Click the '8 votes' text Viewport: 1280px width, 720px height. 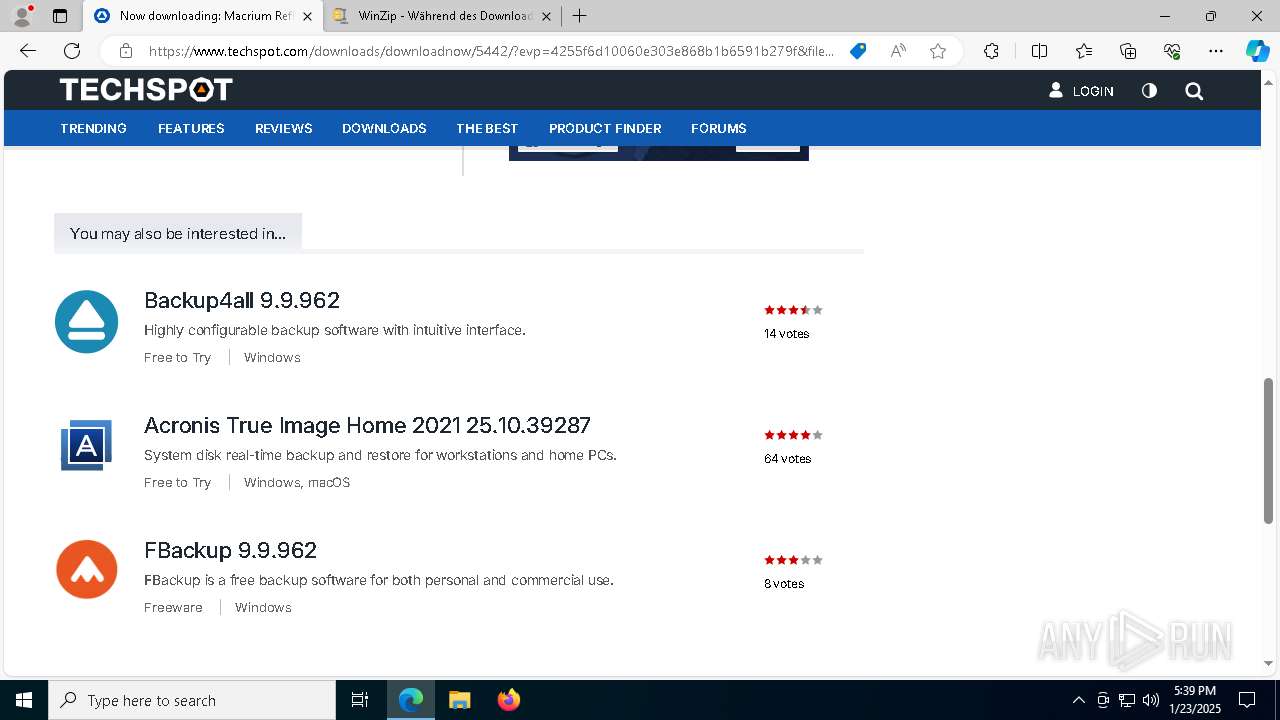pyautogui.click(x=784, y=584)
